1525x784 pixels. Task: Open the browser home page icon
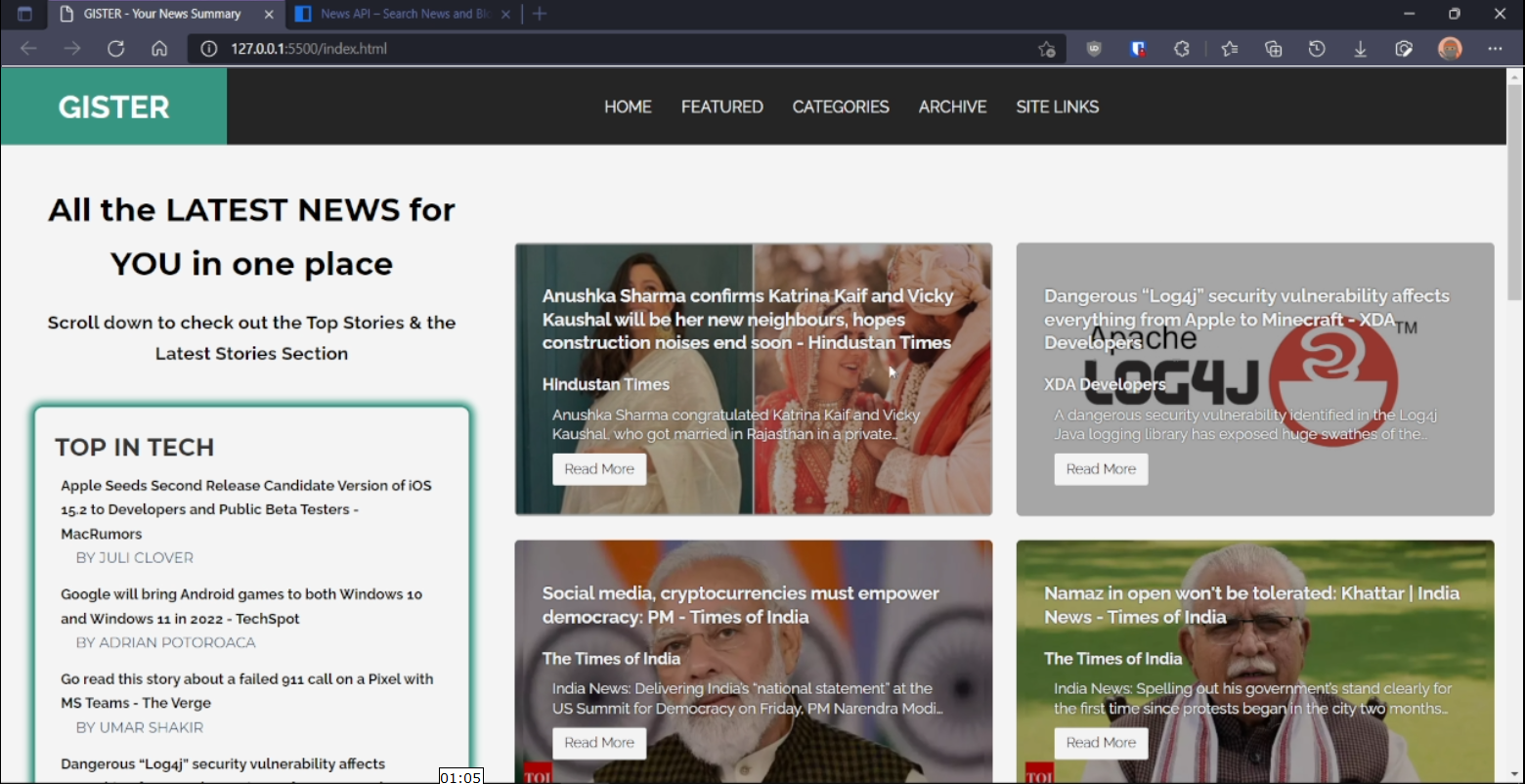point(159,49)
